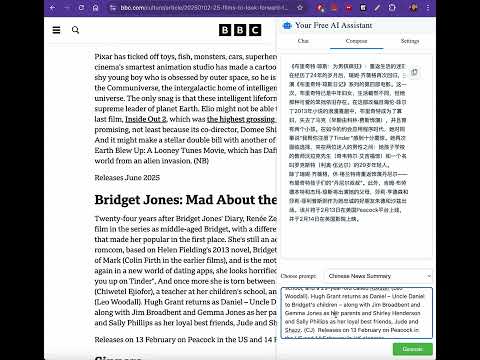Click the 'Releases June 2025' text
The height and width of the screenshot is (360, 480).
pyautogui.click(x=127, y=178)
